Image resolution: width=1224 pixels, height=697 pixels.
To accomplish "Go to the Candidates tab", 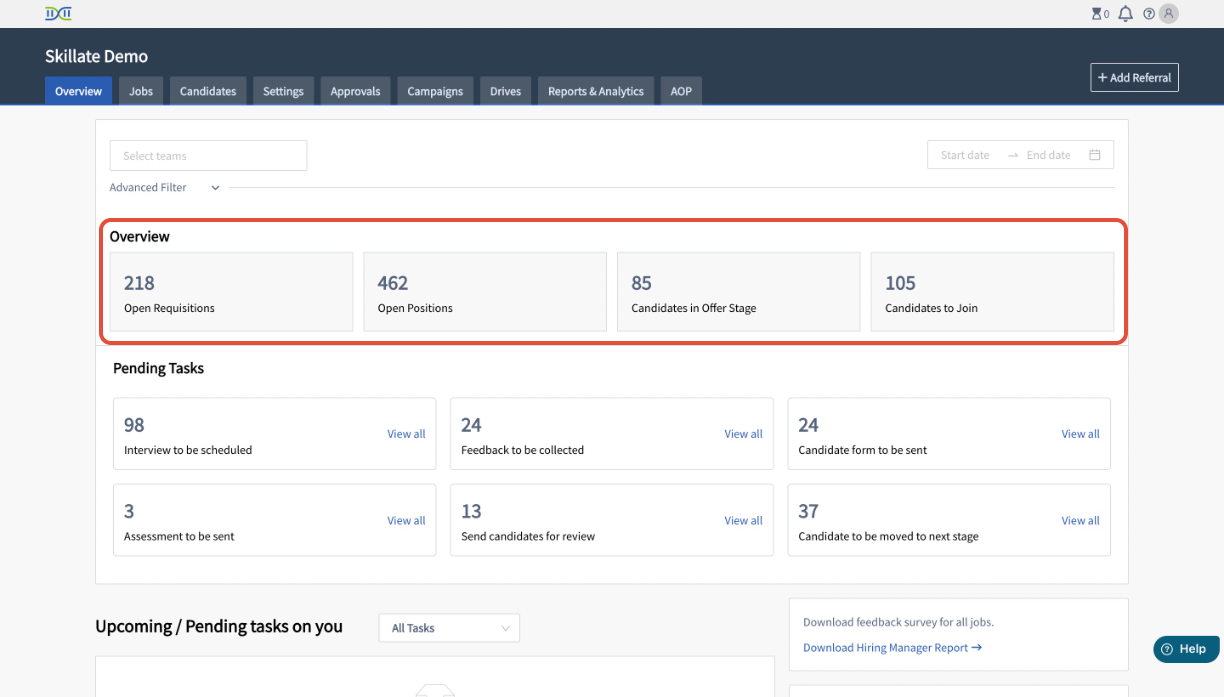I will click(208, 91).
